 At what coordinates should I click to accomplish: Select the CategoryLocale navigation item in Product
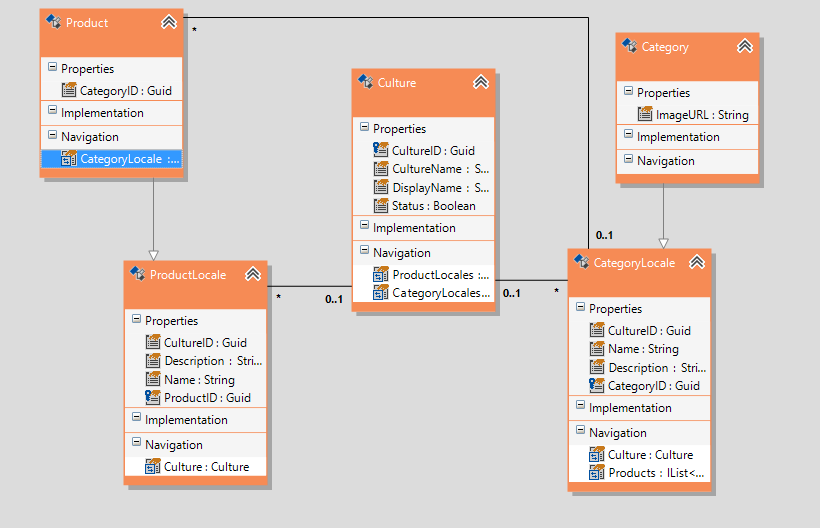(112, 159)
